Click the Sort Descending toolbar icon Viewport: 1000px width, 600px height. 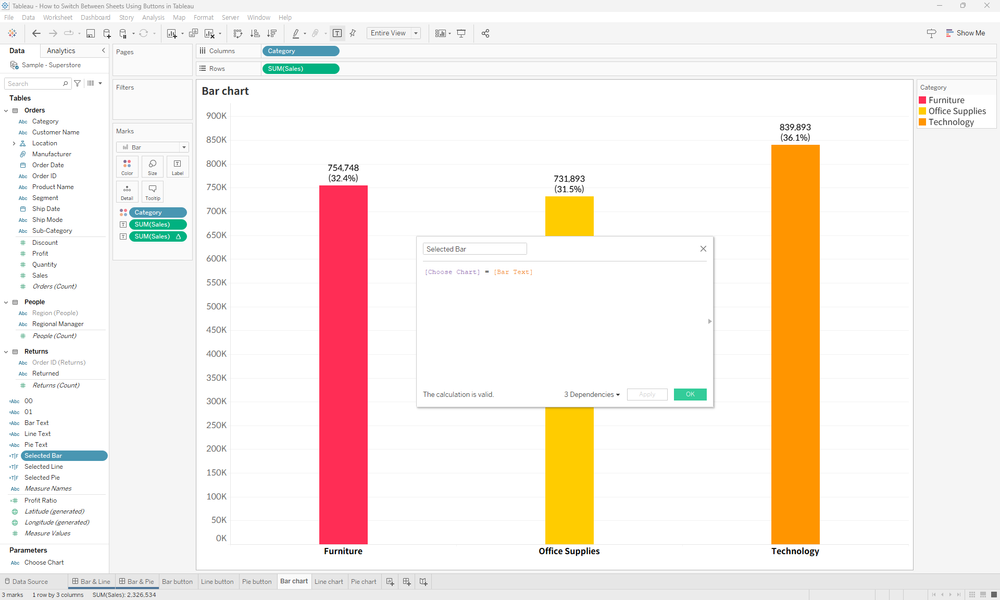click(272, 33)
